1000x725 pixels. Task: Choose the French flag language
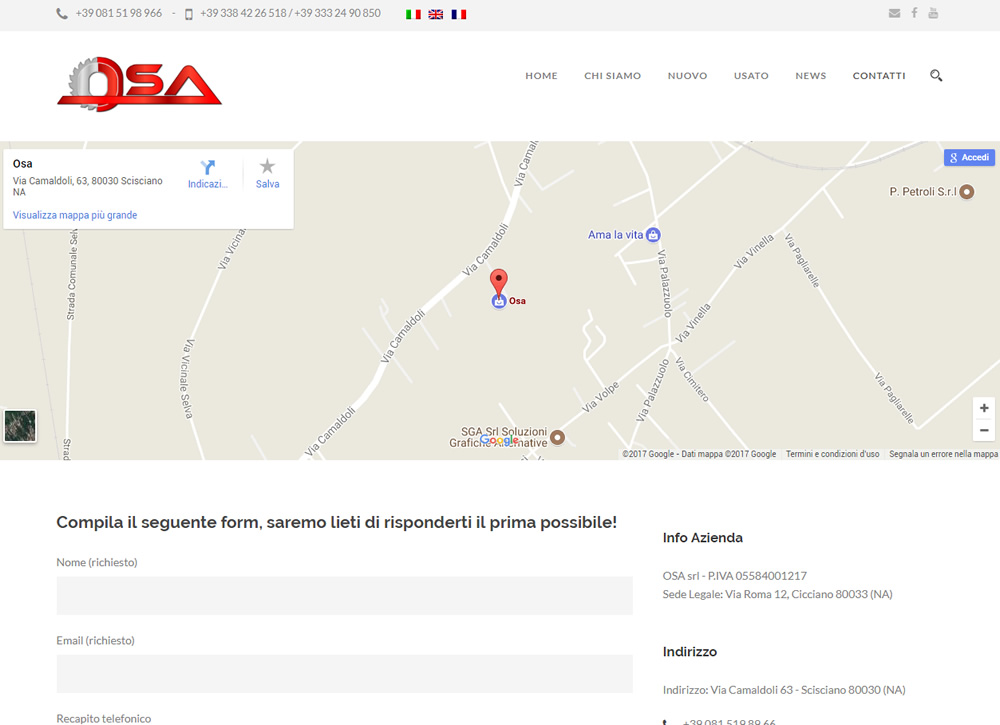tap(459, 14)
